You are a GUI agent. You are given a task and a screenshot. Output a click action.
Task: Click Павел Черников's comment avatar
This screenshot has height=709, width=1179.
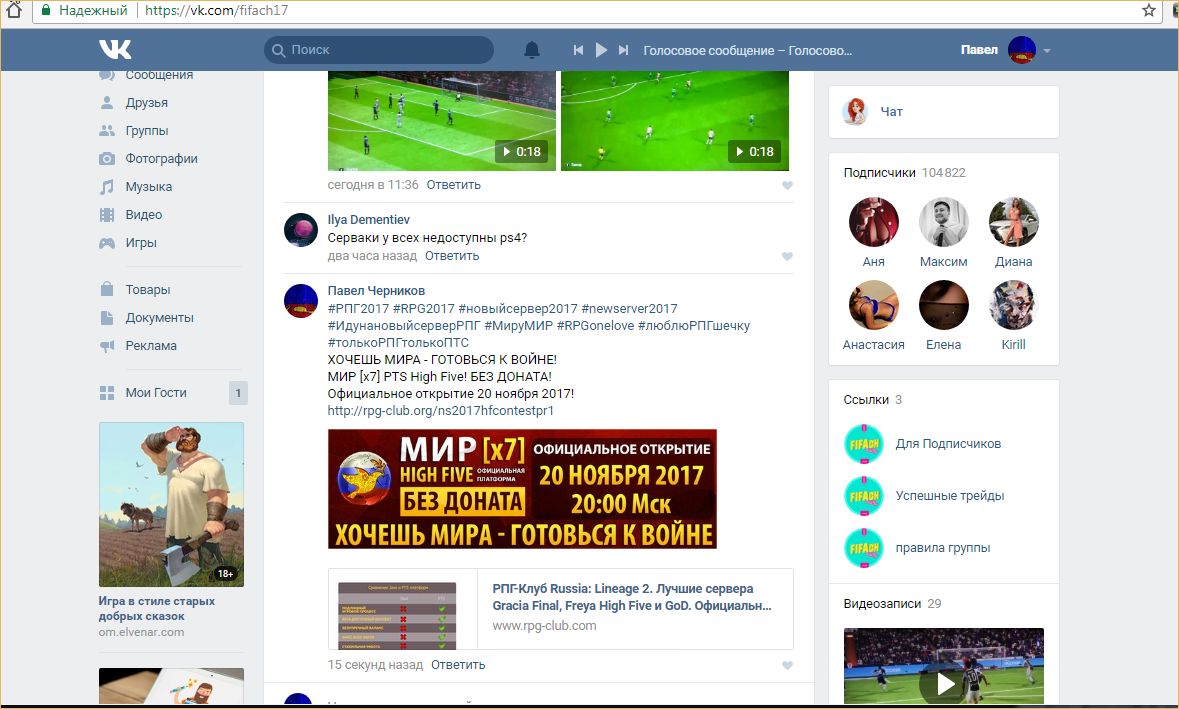coord(301,301)
